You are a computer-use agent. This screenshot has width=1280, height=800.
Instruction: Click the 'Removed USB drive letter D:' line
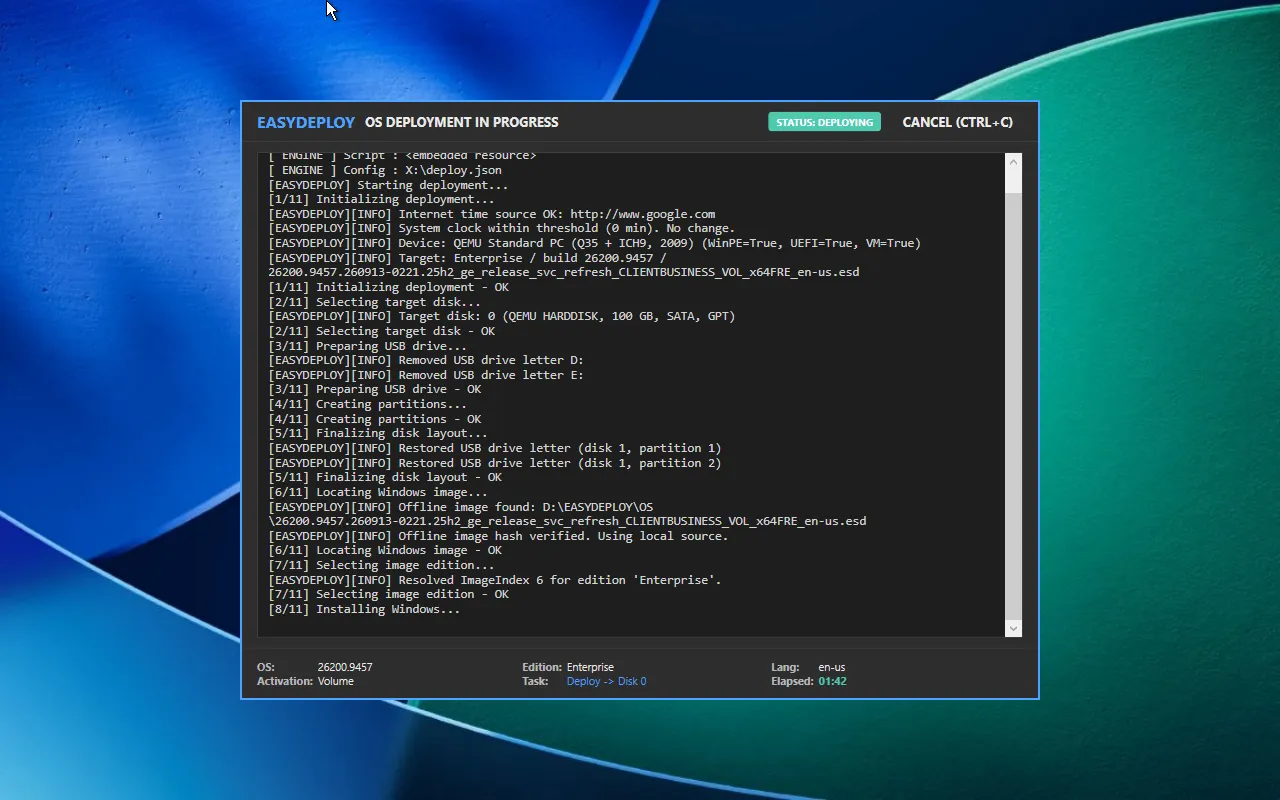[x=426, y=360]
